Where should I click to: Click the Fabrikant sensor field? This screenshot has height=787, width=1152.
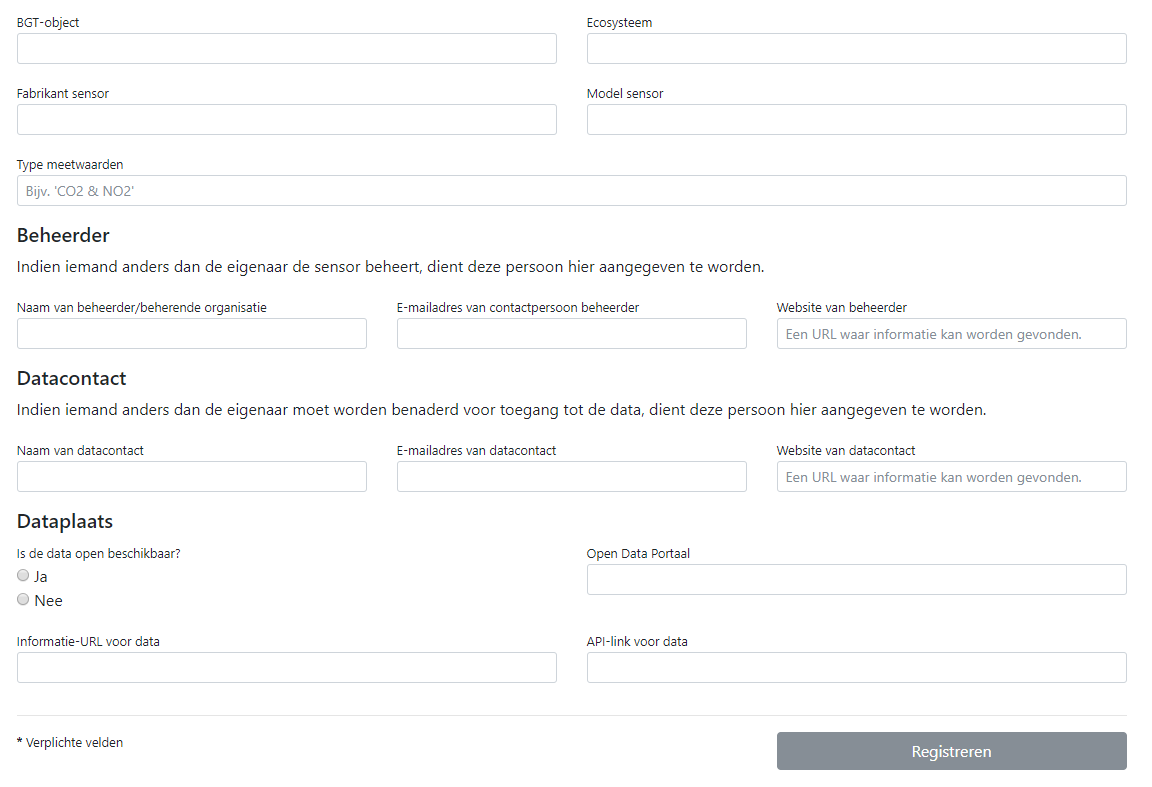(286, 120)
